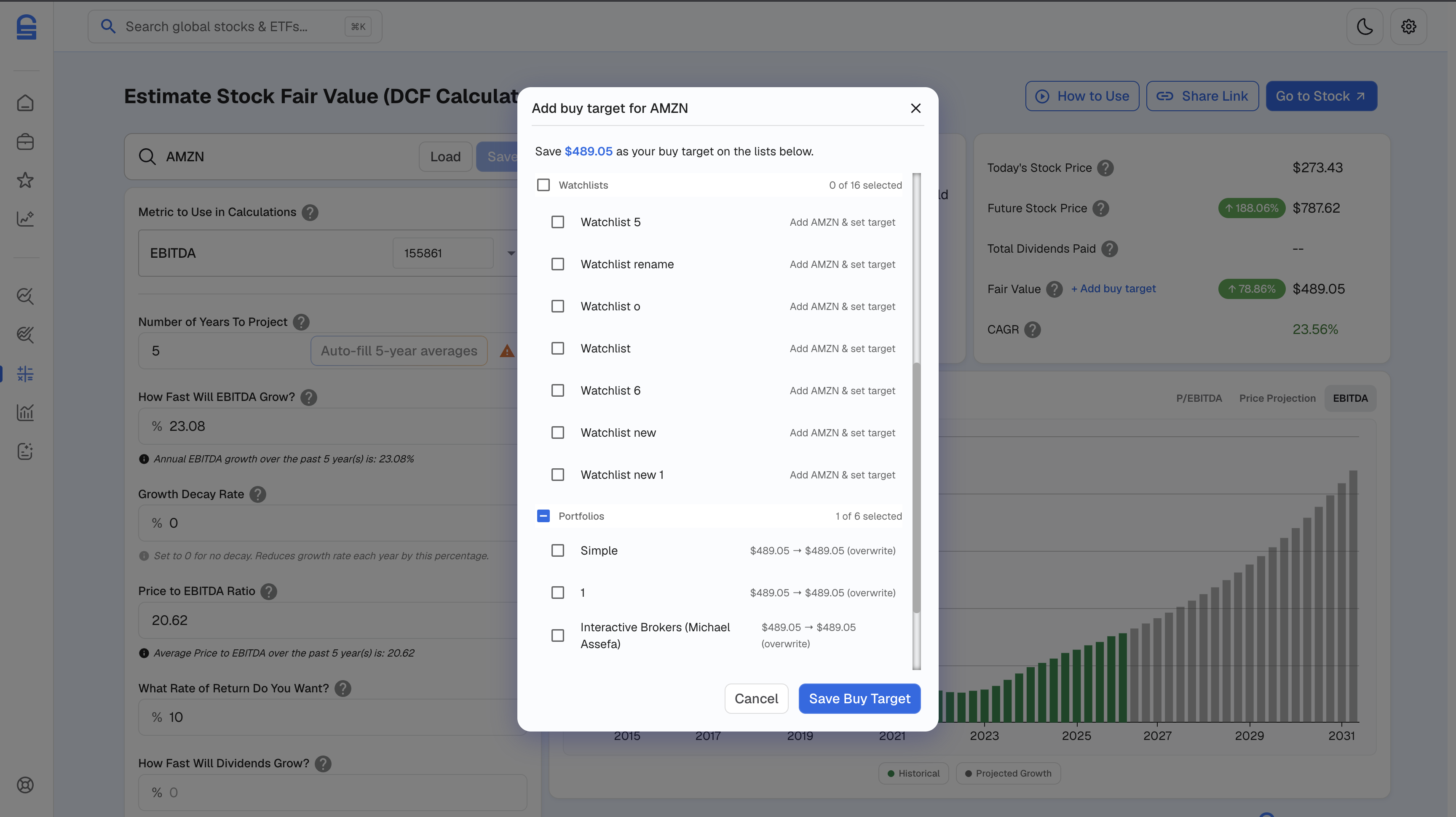Viewport: 1456px width, 817px height.
Task: Switch to the Price Projection chart tab
Action: (x=1277, y=398)
